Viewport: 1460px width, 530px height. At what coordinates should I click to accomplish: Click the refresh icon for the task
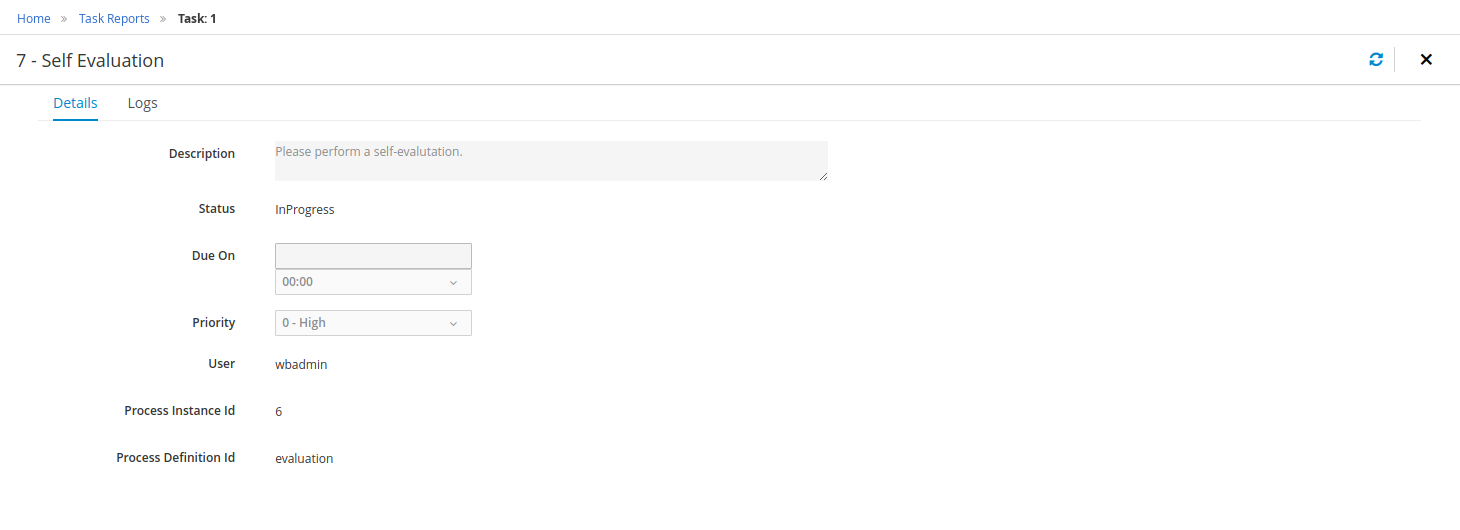(1376, 60)
